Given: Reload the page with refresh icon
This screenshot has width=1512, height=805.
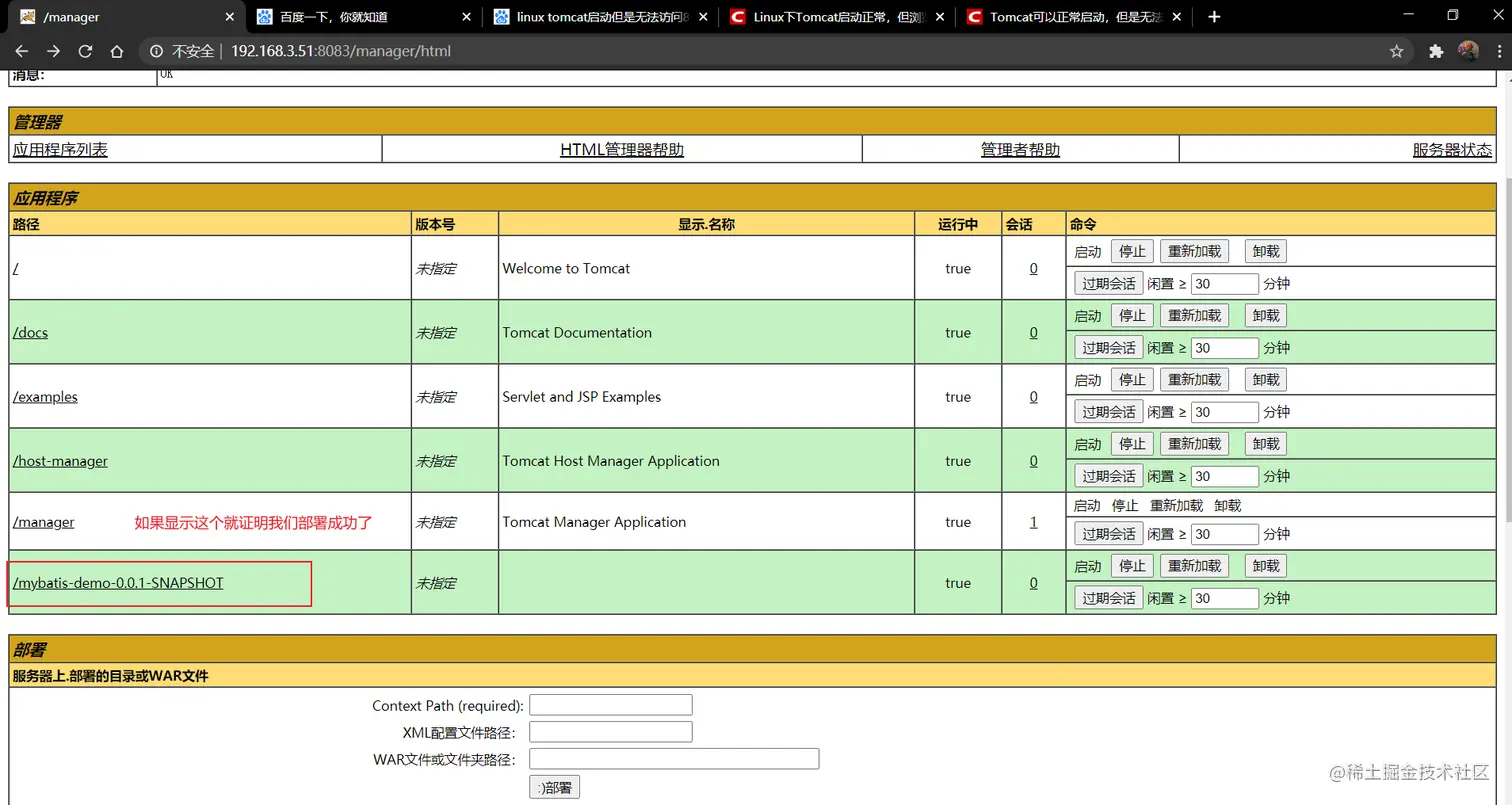Looking at the screenshot, I should [85, 51].
